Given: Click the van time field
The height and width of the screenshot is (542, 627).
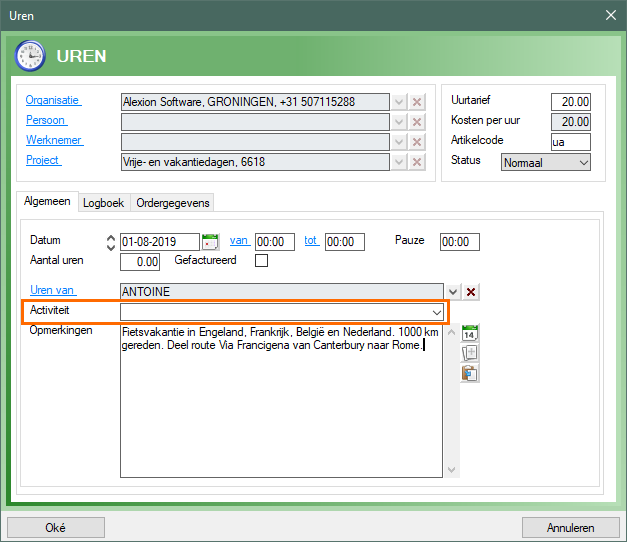Looking at the screenshot, I should tap(275, 242).
